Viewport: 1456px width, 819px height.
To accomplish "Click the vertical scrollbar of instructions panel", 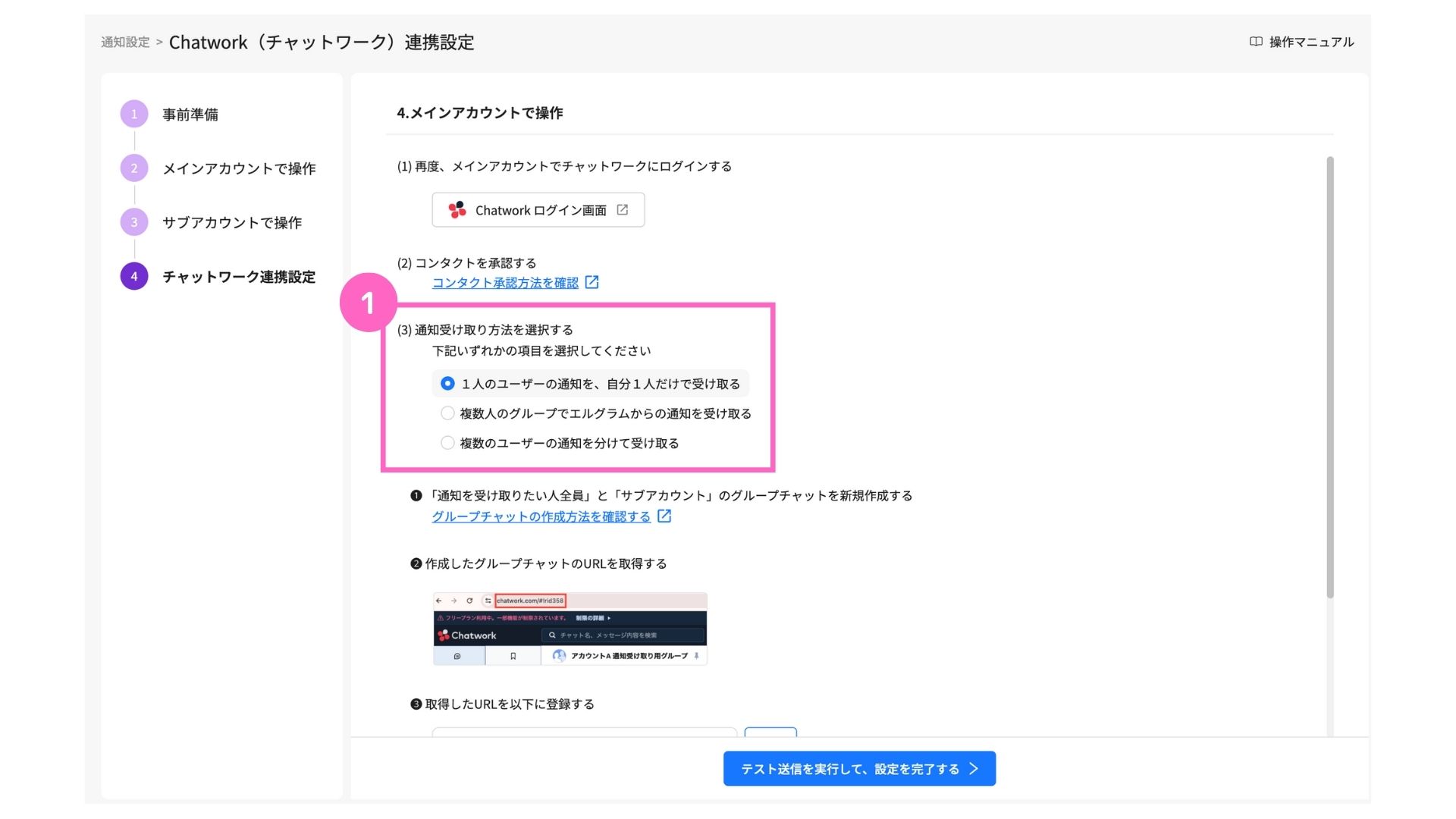I will pyautogui.click(x=1329, y=377).
